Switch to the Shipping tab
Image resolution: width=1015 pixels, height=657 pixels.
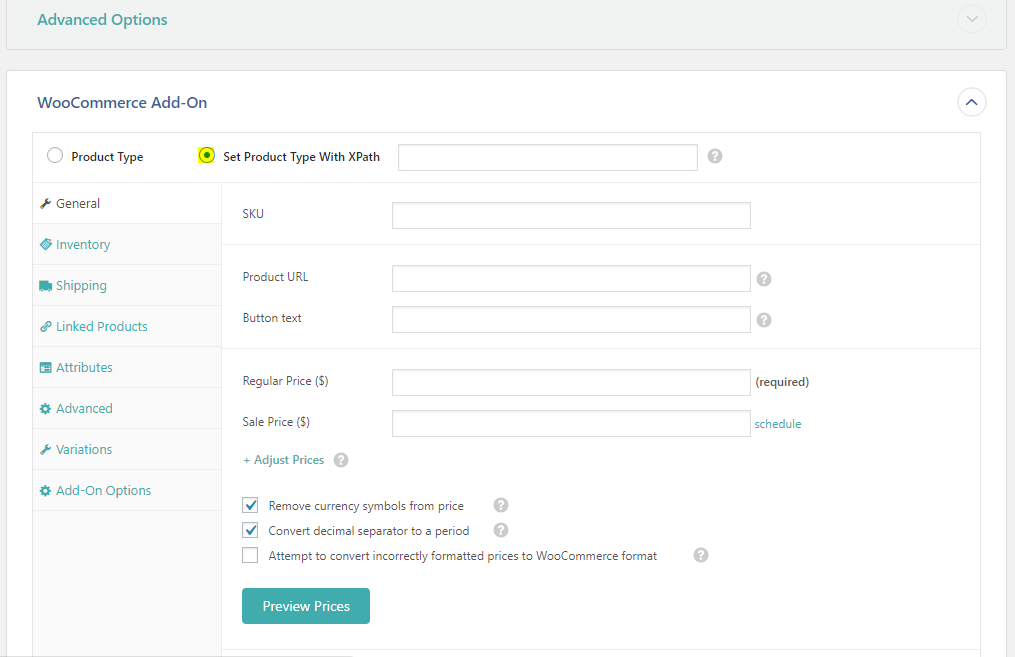pos(127,285)
